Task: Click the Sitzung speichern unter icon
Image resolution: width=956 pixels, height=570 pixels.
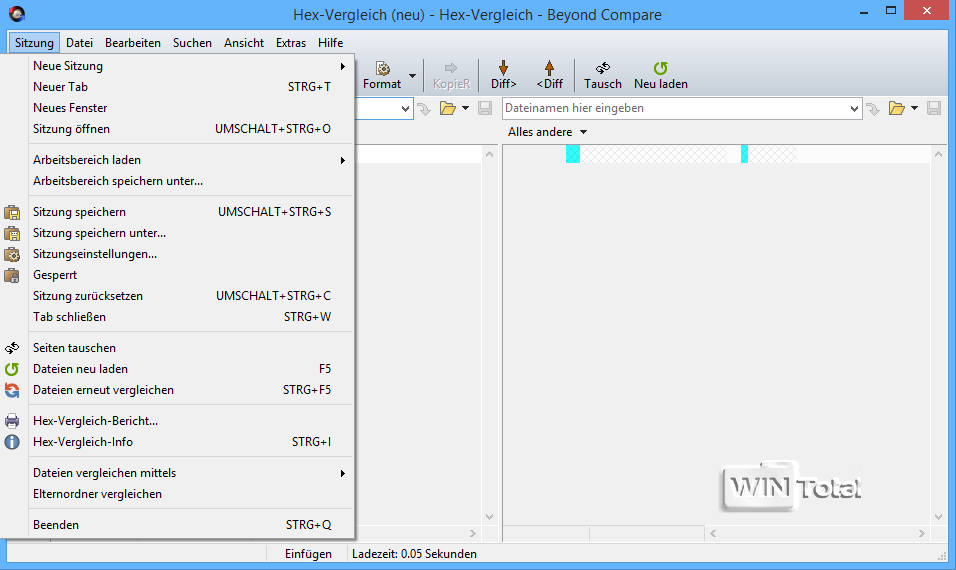Action: (12, 233)
